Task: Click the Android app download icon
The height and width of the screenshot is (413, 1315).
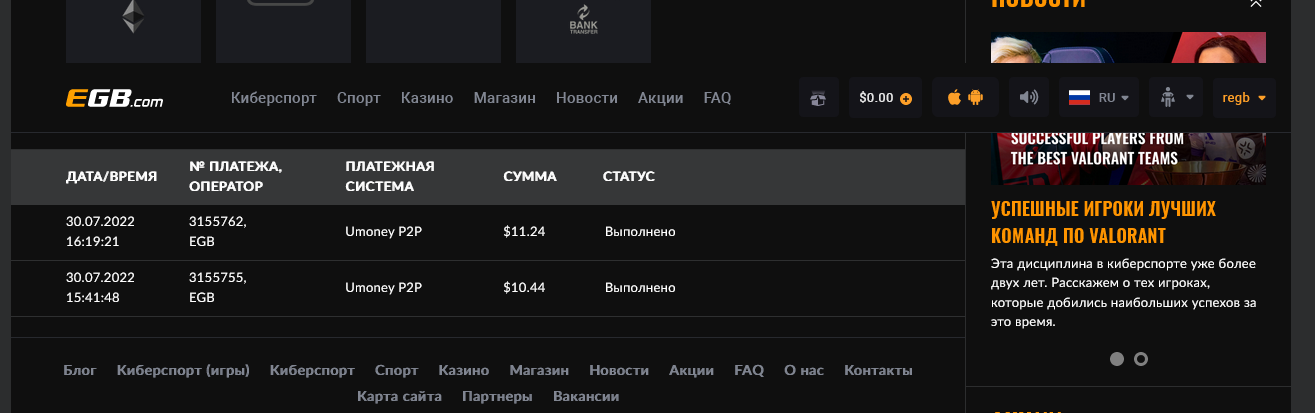Action: click(976, 98)
